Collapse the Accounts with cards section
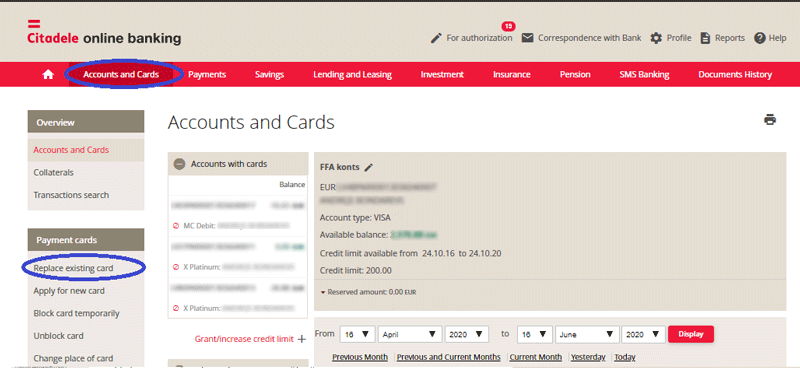This screenshot has height=368, width=800. (179, 164)
